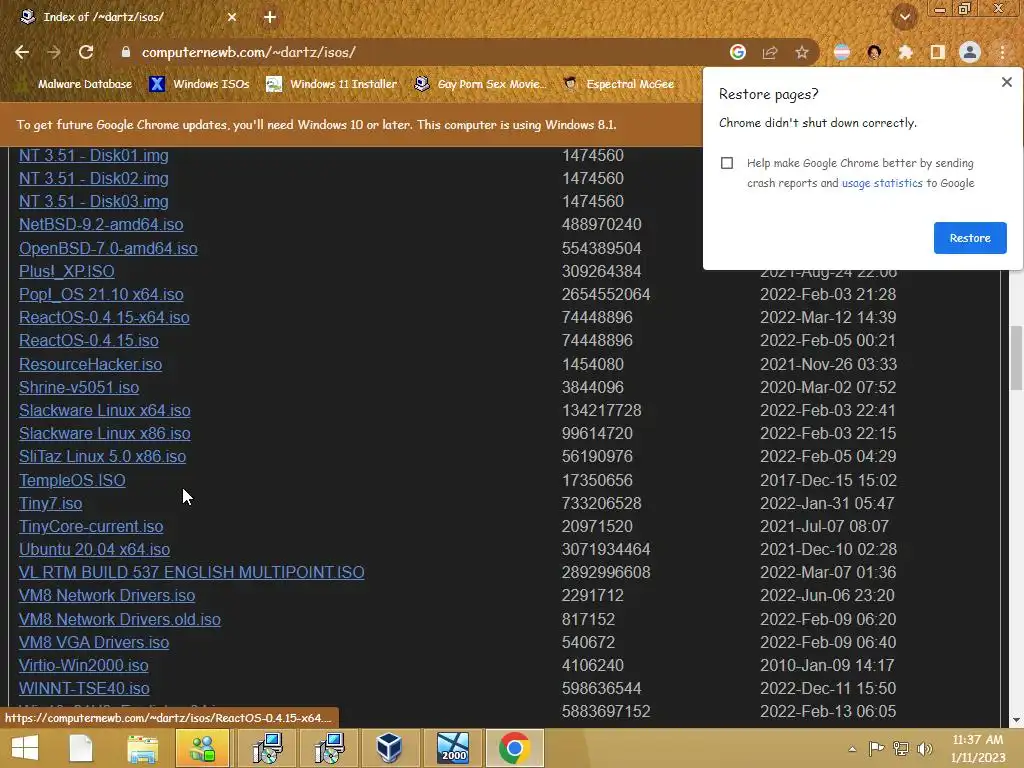
Task: Download Slackware Linux x64.iso
Action: pos(104,410)
